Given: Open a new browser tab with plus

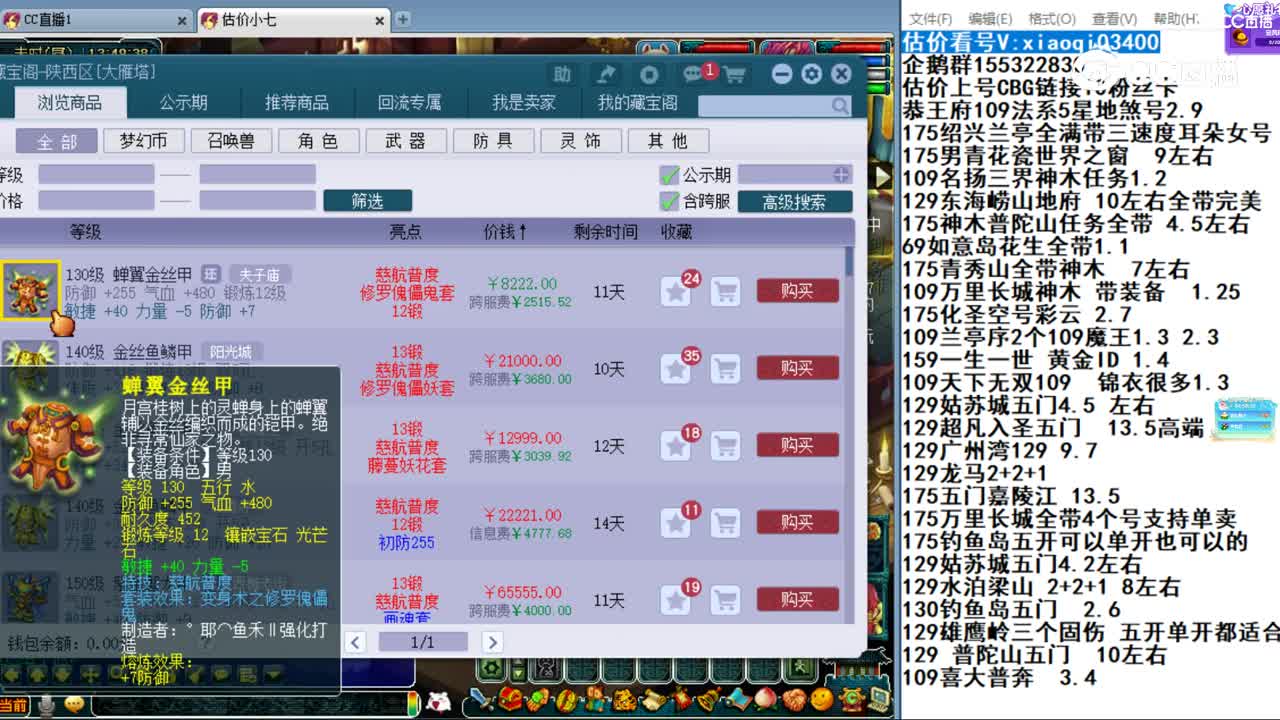Looking at the screenshot, I should click(x=402, y=19).
